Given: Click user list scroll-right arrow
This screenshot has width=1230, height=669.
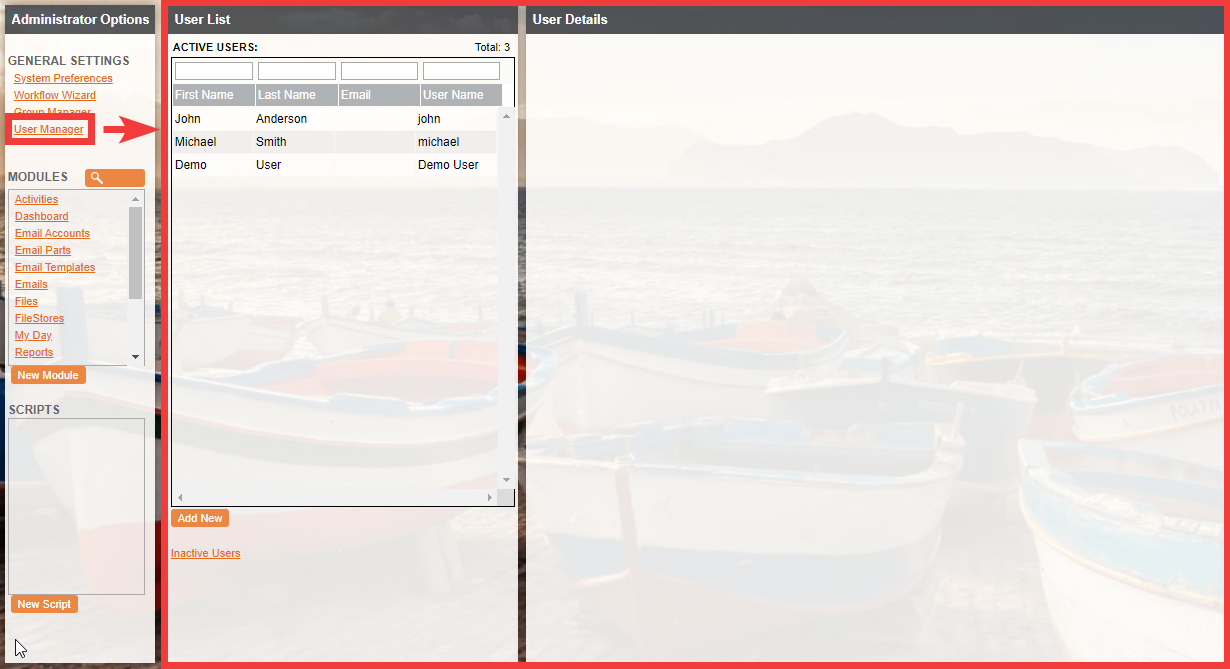Looking at the screenshot, I should pos(490,497).
